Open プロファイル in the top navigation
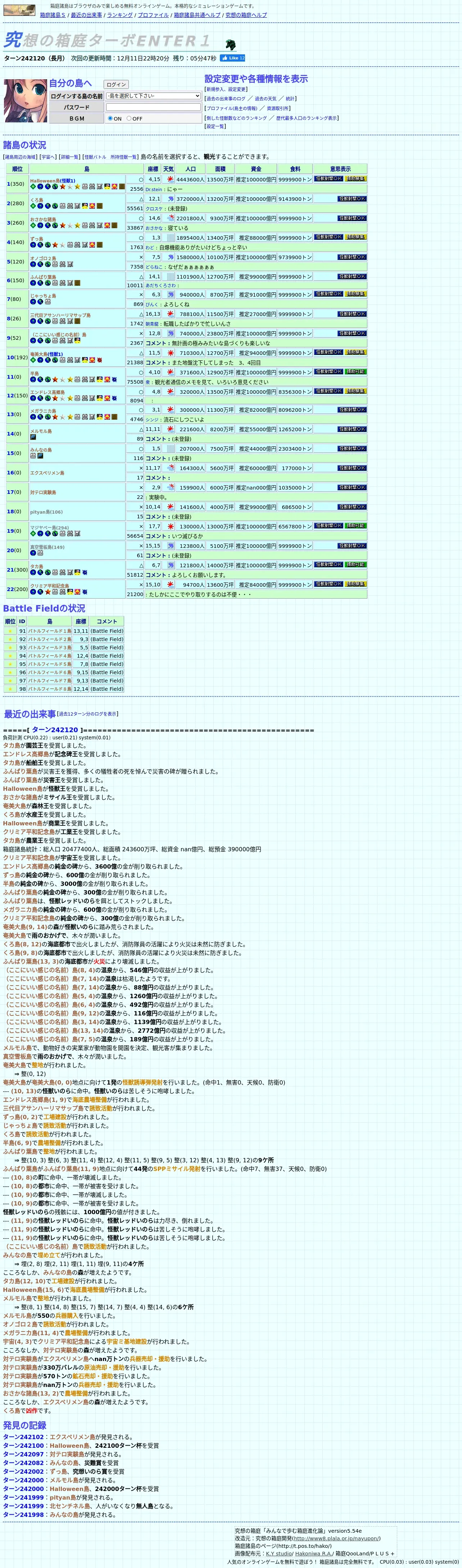 pyautogui.click(x=153, y=15)
